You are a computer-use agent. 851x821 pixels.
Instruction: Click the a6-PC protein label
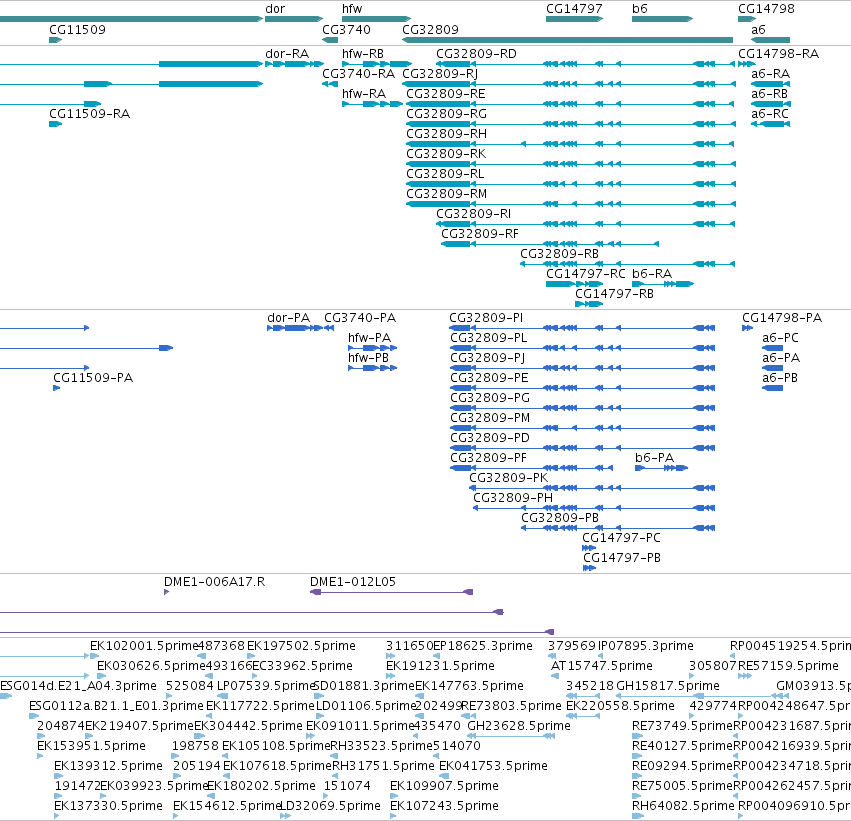[x=780, y=338]
